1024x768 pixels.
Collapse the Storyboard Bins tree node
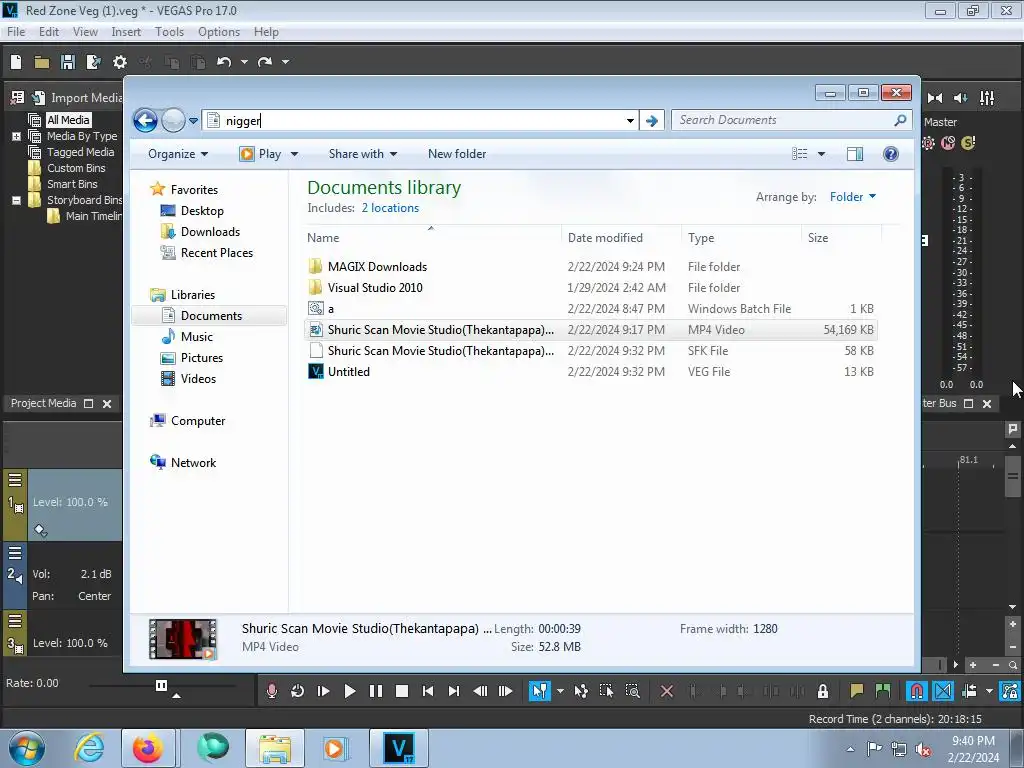coord(16,200)
